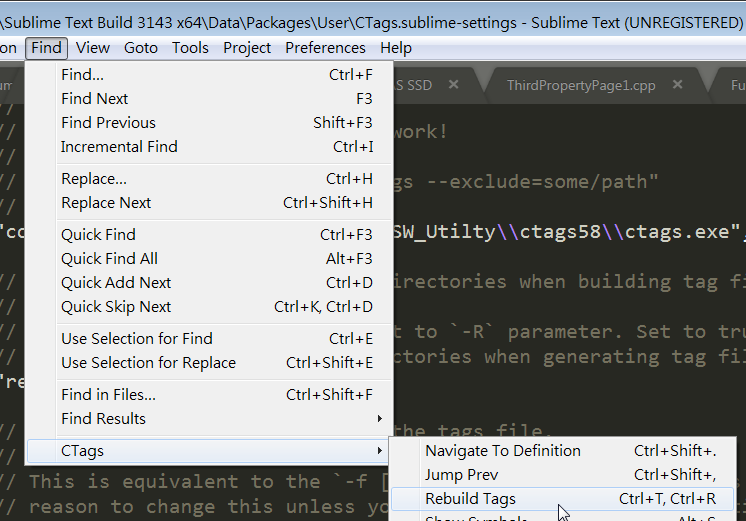Open Find in Files...
746x521 pixels.
pyautogui.click(x=209, y=395)
